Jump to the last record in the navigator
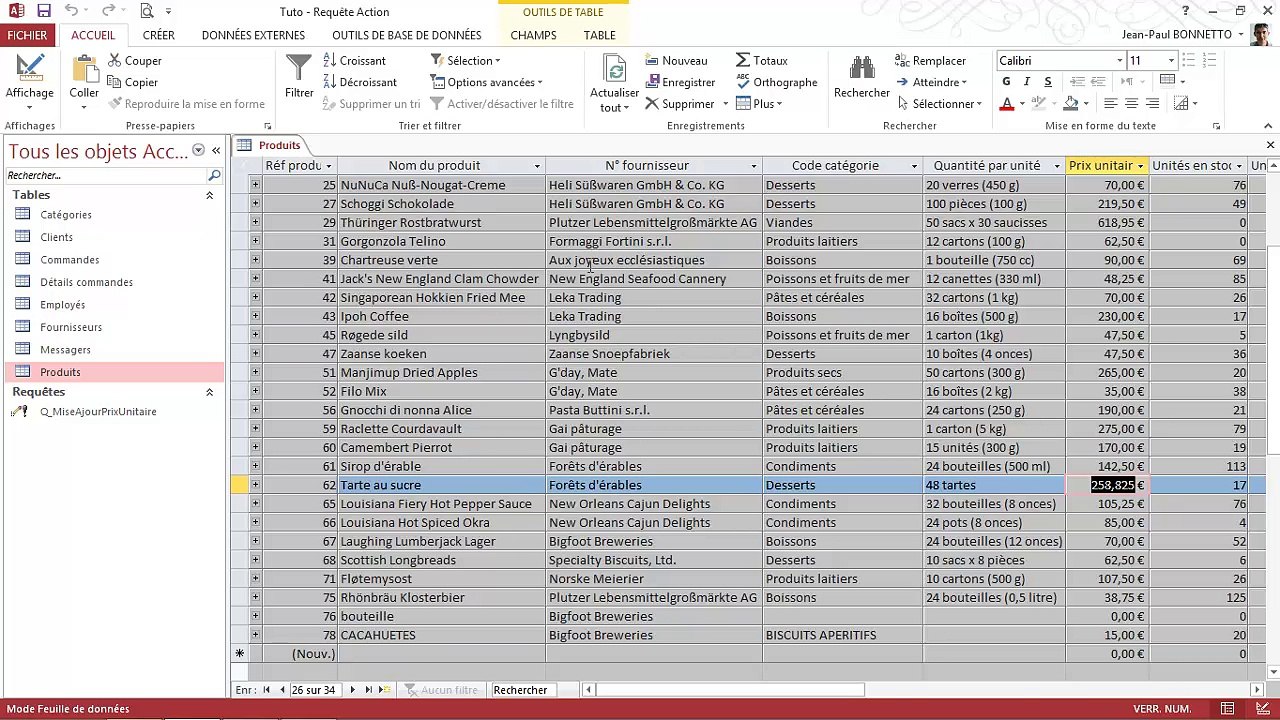The image size is (1280, 720). click(369, 690)
